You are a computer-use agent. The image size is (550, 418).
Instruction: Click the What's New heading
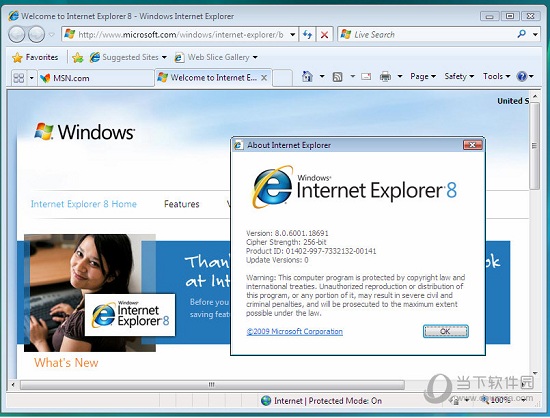point(66,363)
